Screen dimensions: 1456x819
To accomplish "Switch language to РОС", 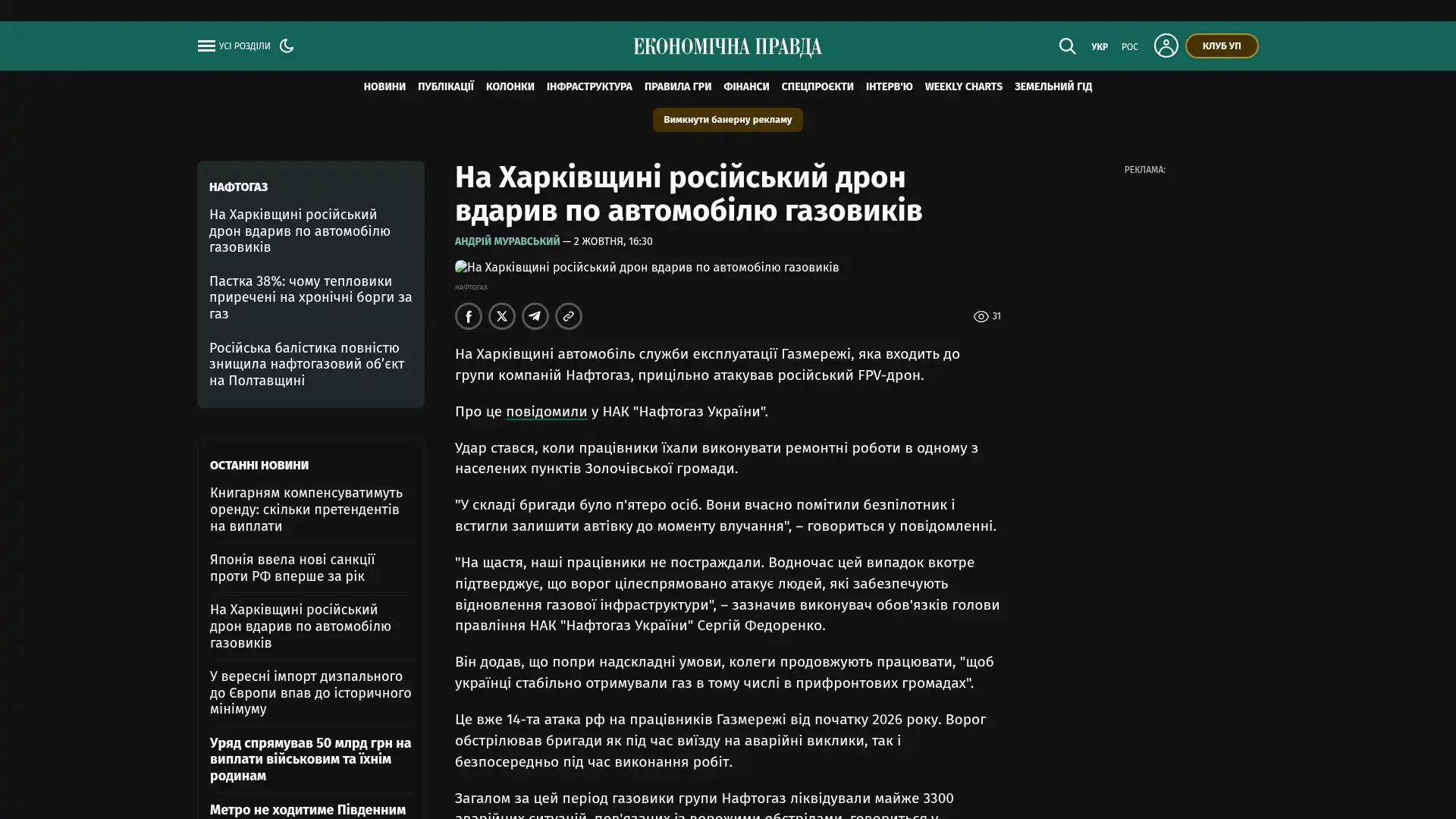I will point(1130,47).
